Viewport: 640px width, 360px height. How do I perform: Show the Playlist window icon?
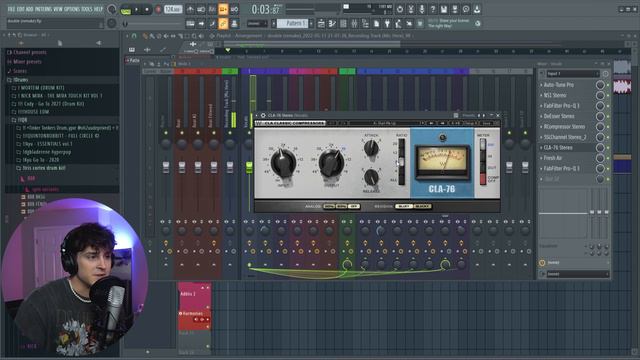[x=321, y=24]
